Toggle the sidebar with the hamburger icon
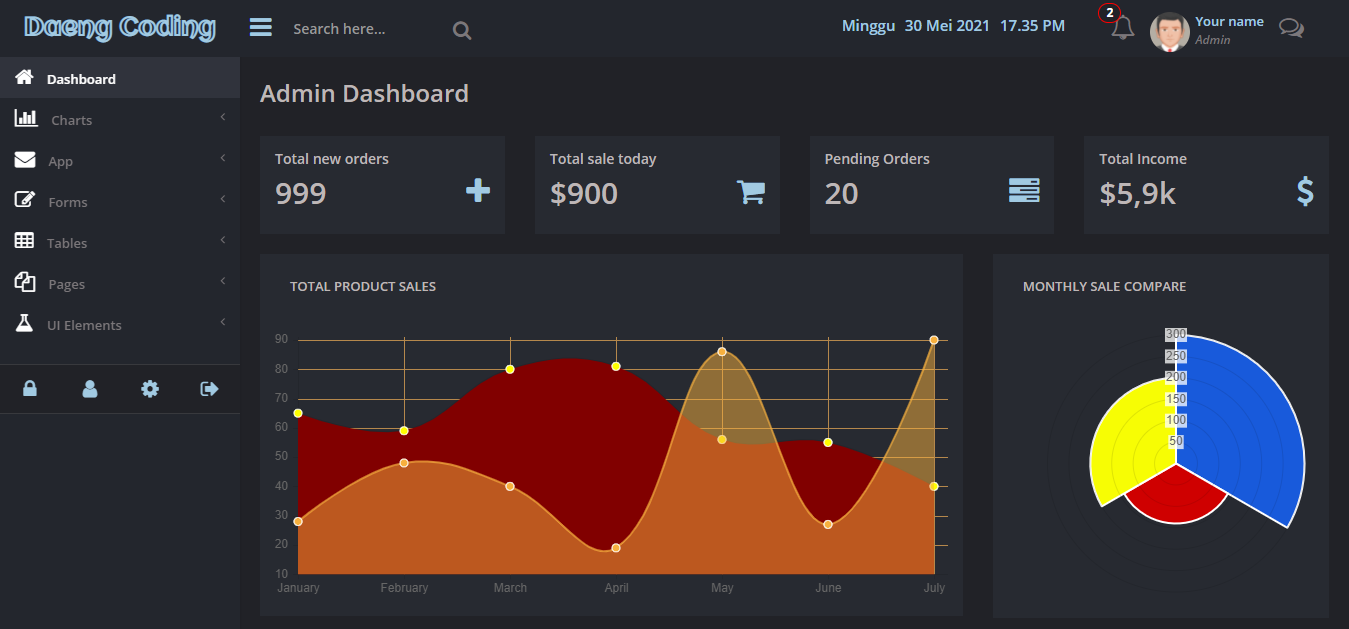The height and width of the screenshot is (629, 1349). click(260, 27)
